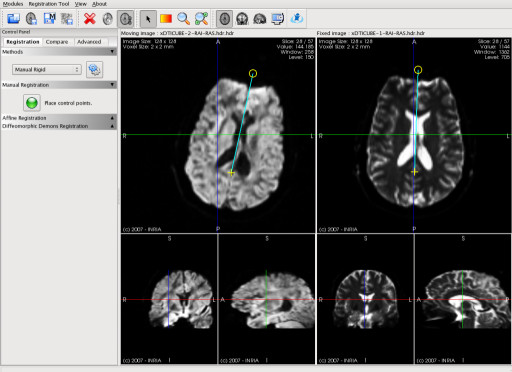
Task: Click the monitor screenshot icon
Action: point(278,19)
